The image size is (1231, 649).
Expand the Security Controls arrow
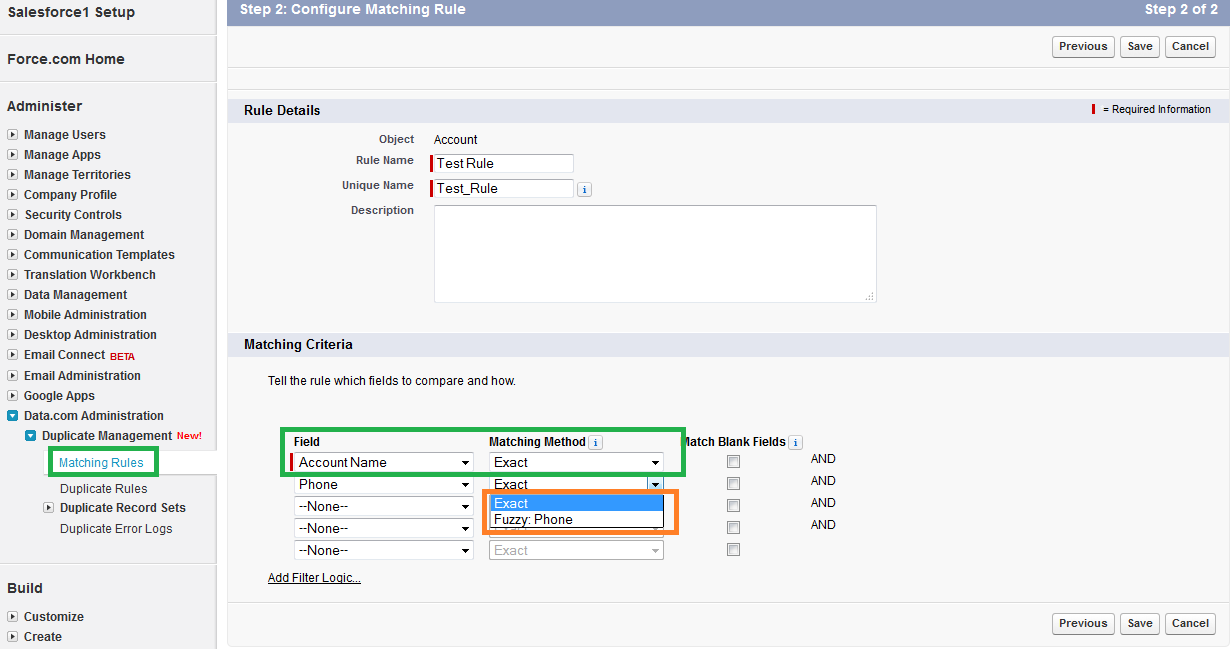(12, 215)
